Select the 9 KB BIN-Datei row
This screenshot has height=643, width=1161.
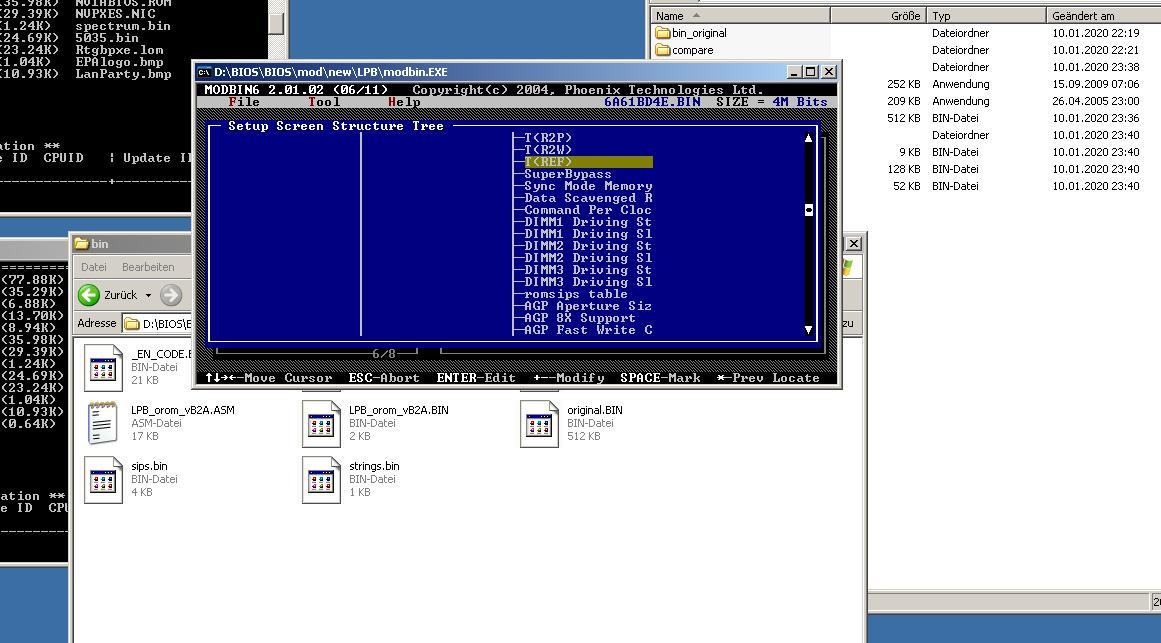[905, 152]
